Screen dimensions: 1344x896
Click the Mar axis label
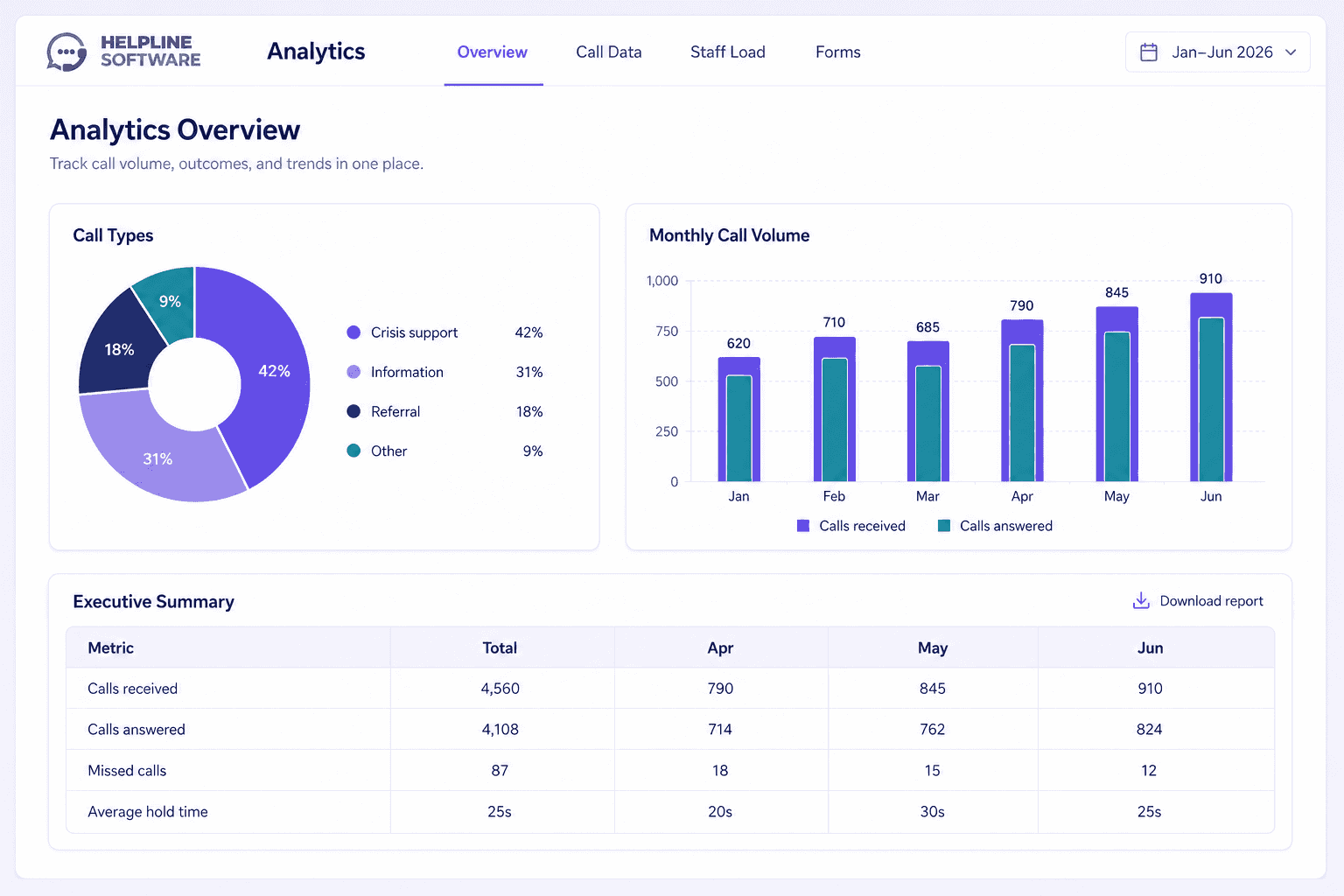927,496
